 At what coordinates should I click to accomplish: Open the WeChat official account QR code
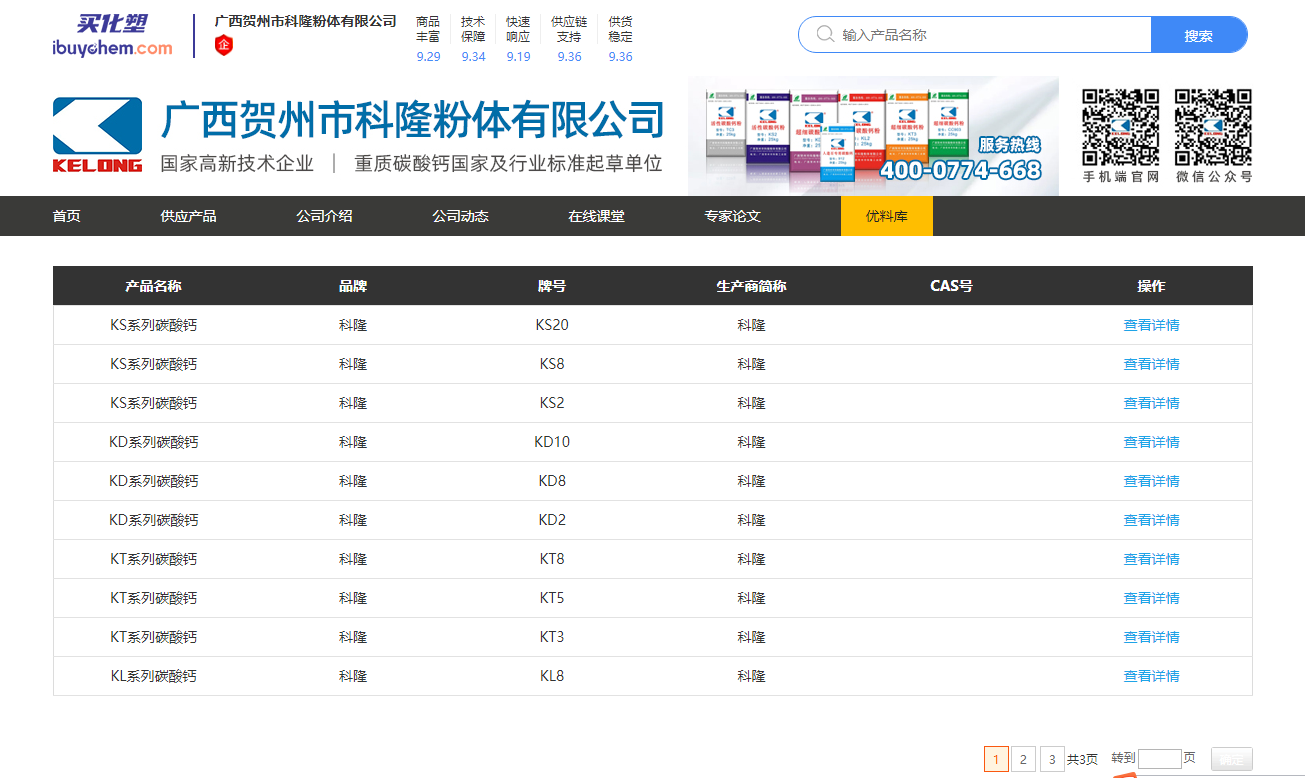pyautogui.click(x=1213, y=127)
